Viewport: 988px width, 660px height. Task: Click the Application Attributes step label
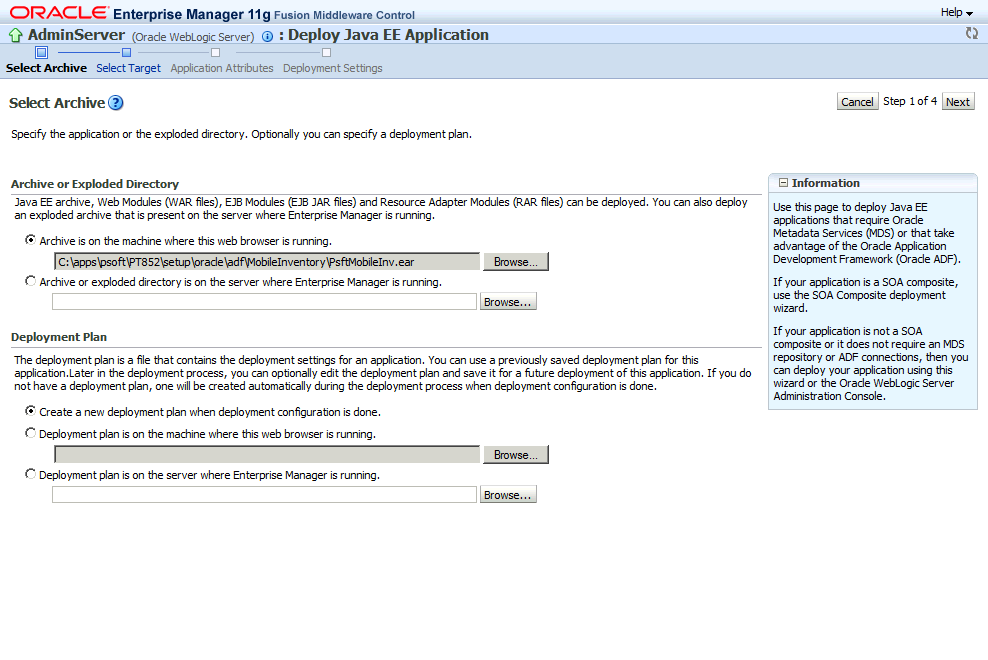coord(222,68)
